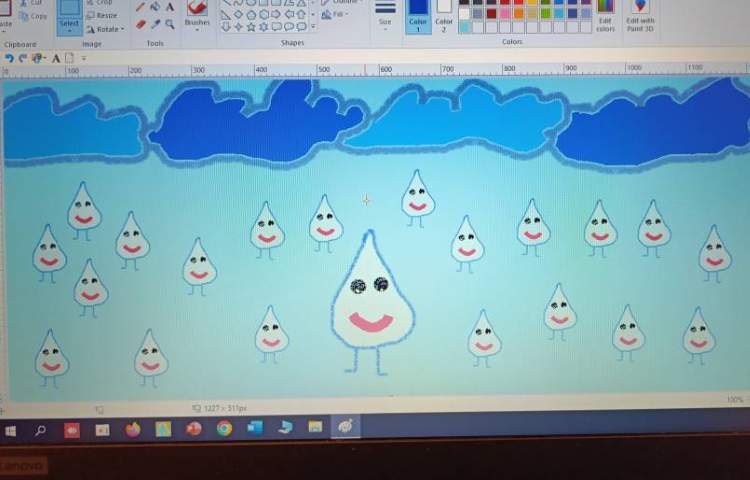This screenshot has height=480, width=750.
Task: Activate the Magnifier tool
Action: pyautogui.click(x=170, y=23)
